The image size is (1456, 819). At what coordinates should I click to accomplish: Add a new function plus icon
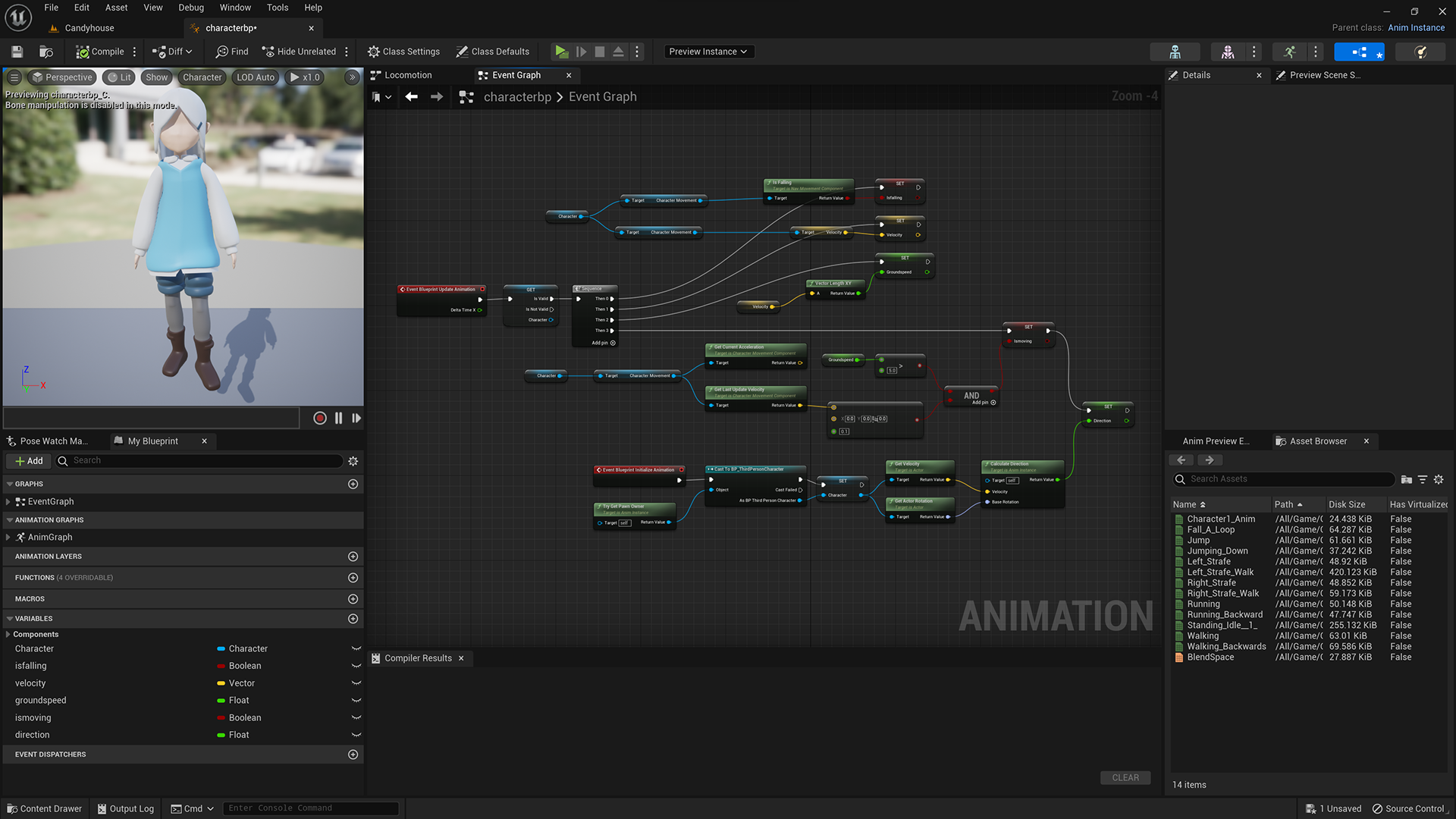click(x=353, y=578)
